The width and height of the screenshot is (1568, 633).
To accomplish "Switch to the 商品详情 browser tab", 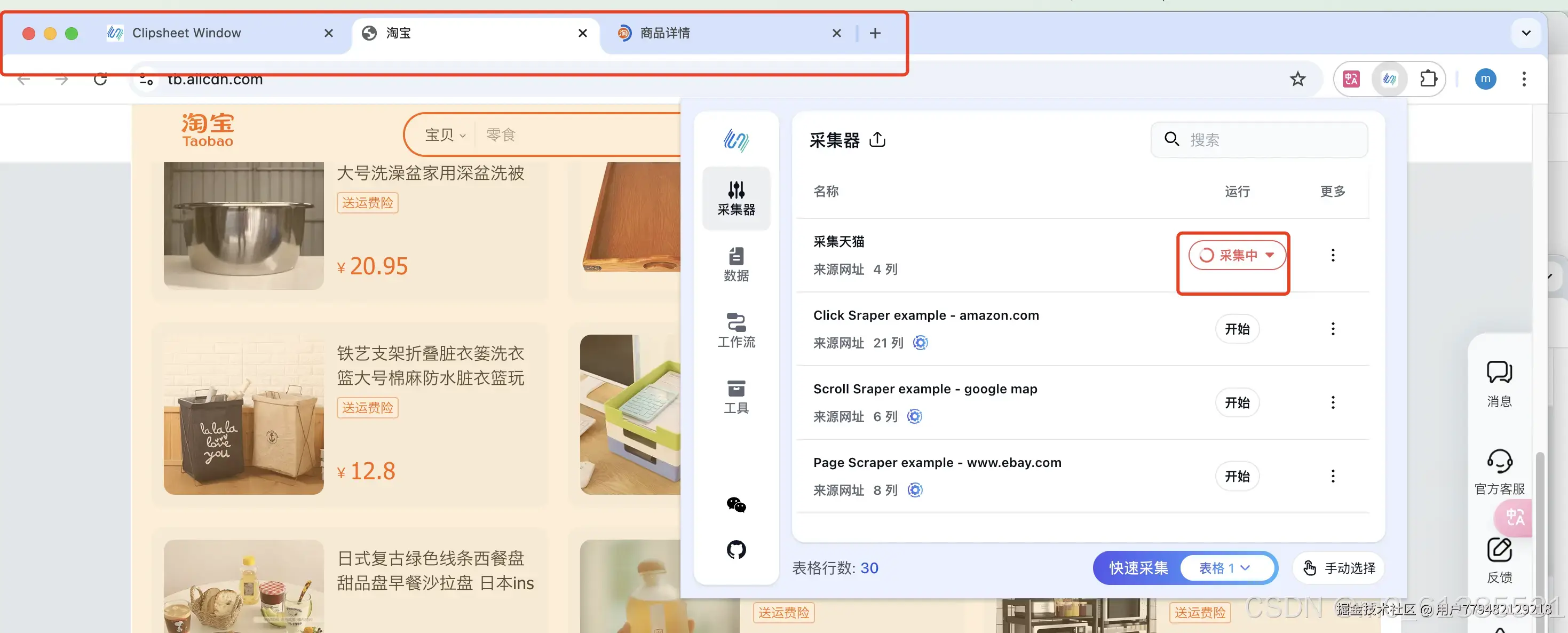I will coord(664,33).
